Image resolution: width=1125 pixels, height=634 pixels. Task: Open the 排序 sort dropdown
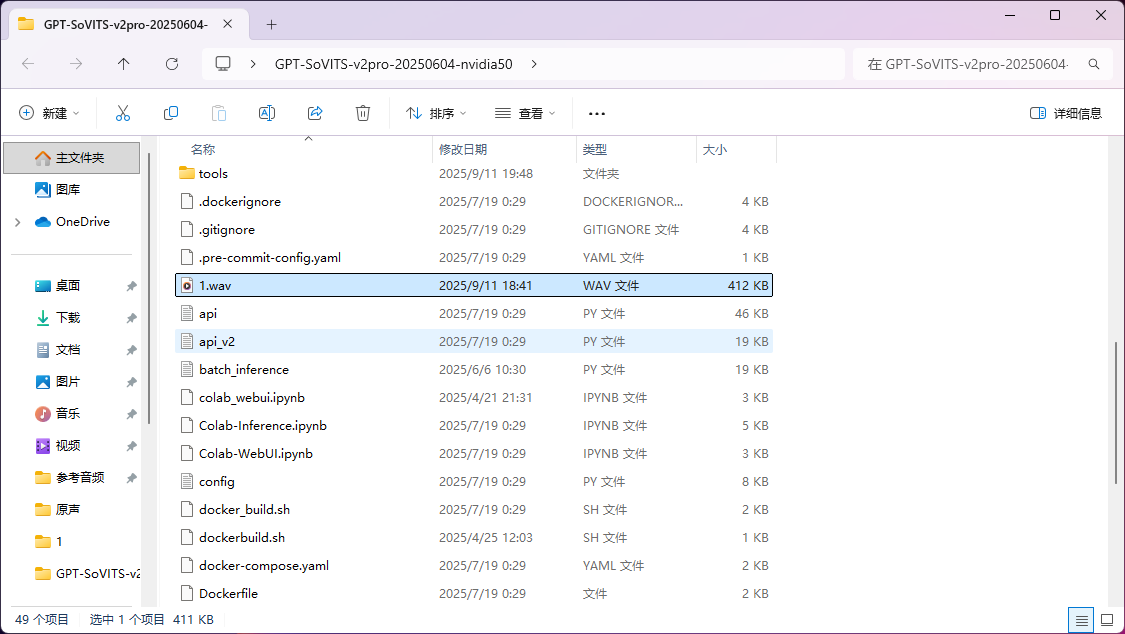click(436, 113)
